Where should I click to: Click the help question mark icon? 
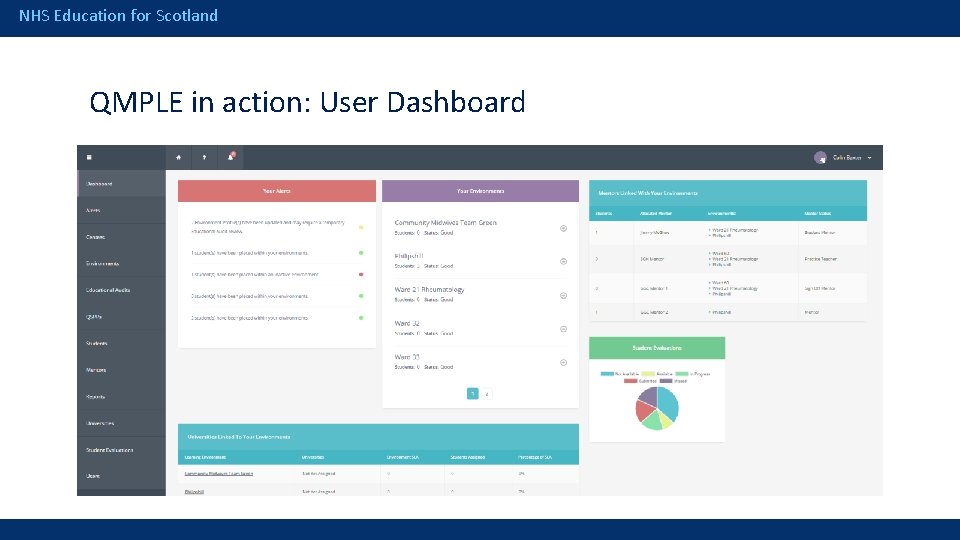tap(204, 157)
